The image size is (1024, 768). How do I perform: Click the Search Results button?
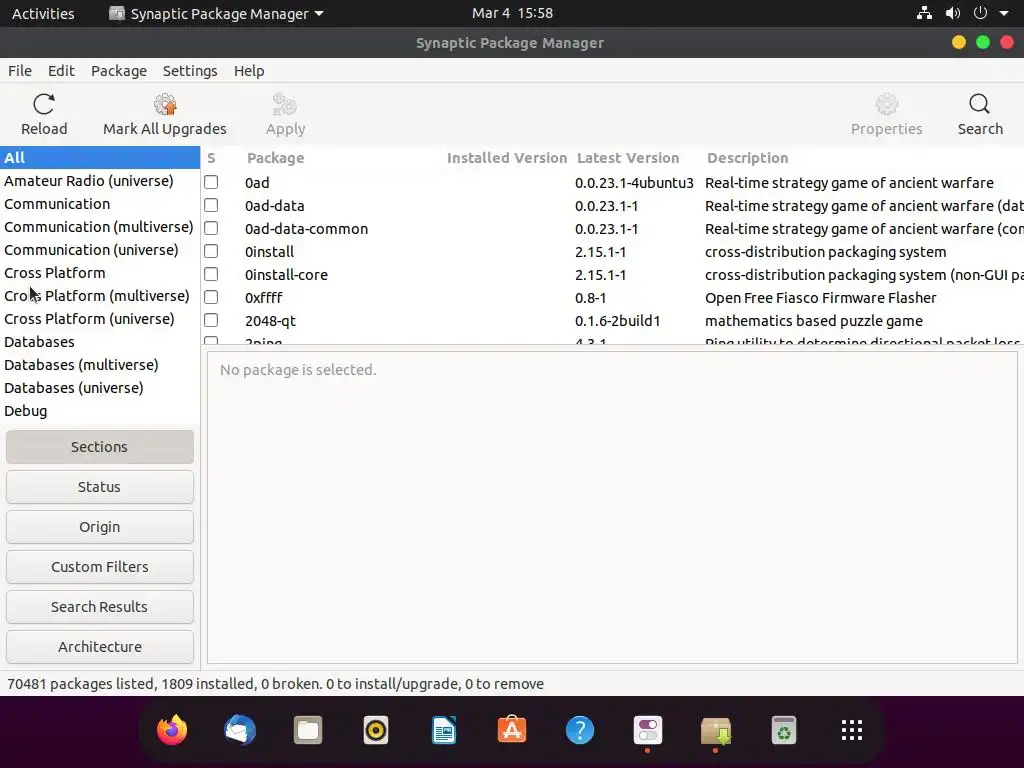point(99,607)
